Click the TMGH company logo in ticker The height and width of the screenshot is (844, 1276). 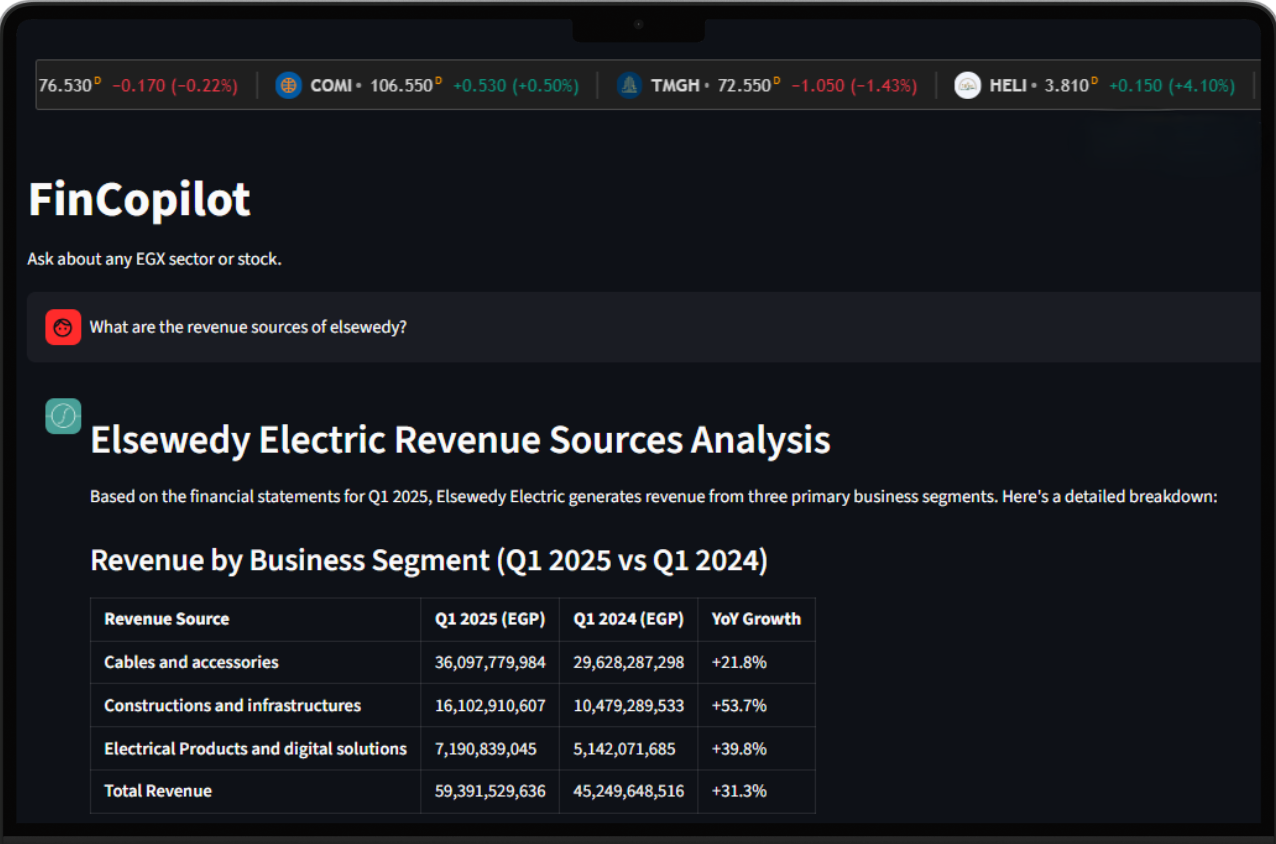point(628,86)
